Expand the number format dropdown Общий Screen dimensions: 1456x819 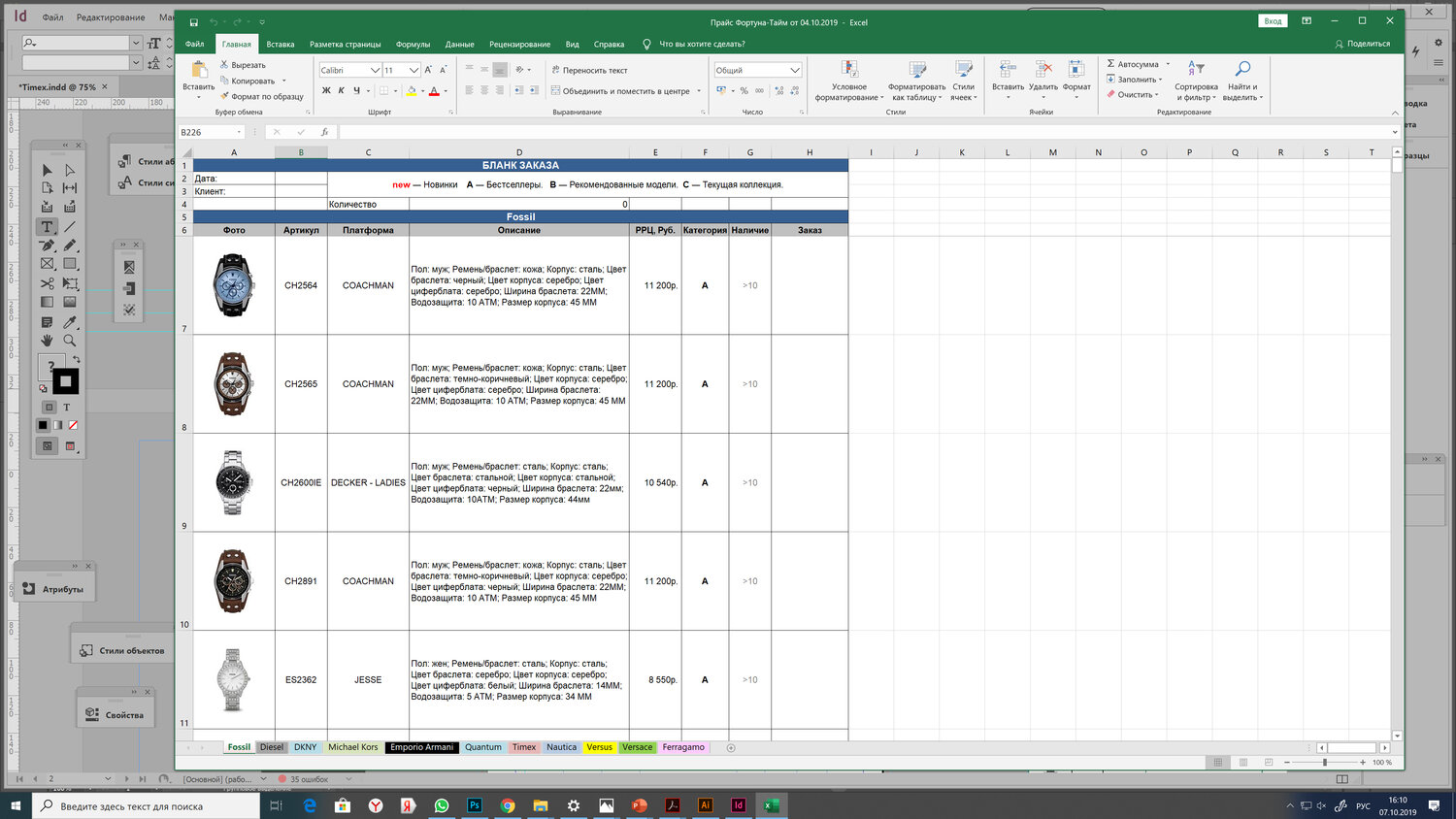click(794, 70)
